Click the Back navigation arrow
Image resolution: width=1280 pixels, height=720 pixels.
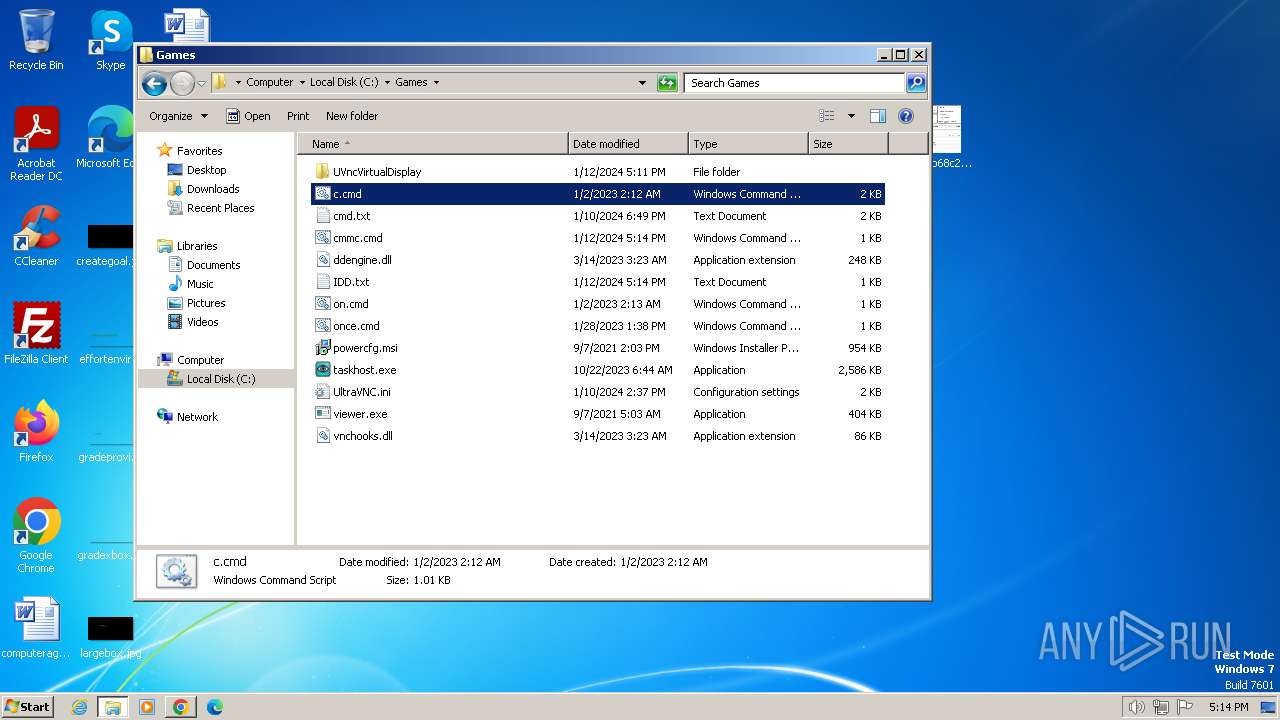tap(154, 83)
